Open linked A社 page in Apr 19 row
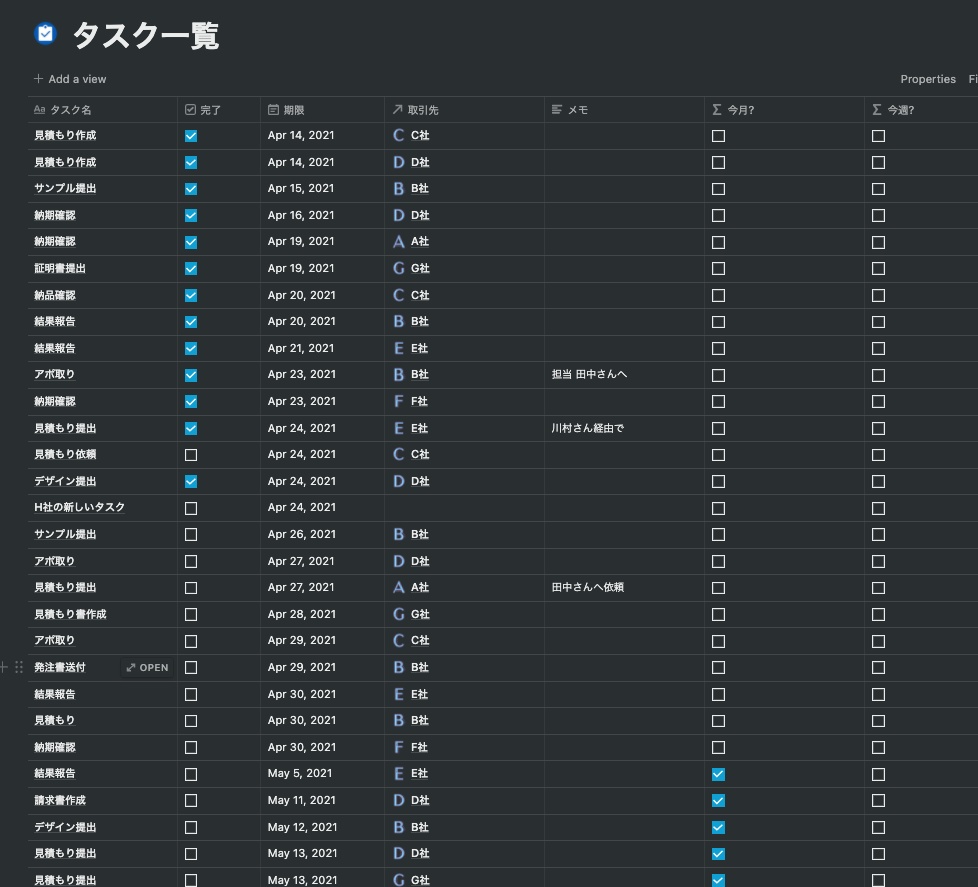 (419, 241)
